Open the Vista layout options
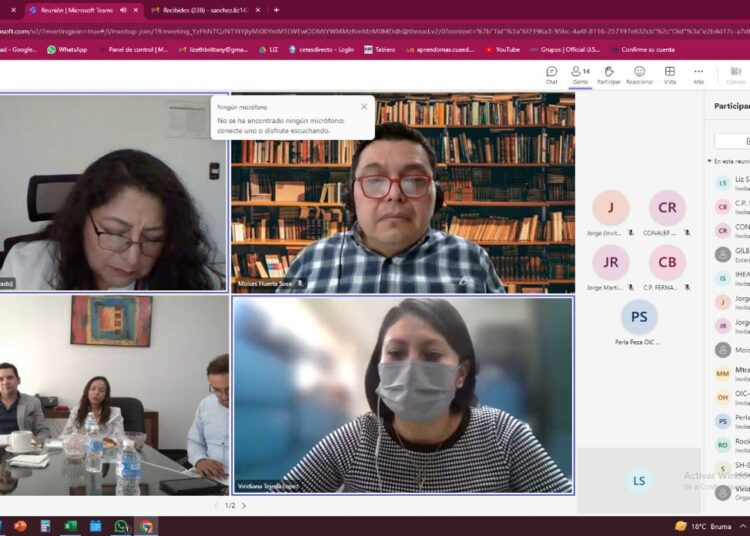Image resolution: width=750 pixels, height=536 pixels. coord(669,74)
